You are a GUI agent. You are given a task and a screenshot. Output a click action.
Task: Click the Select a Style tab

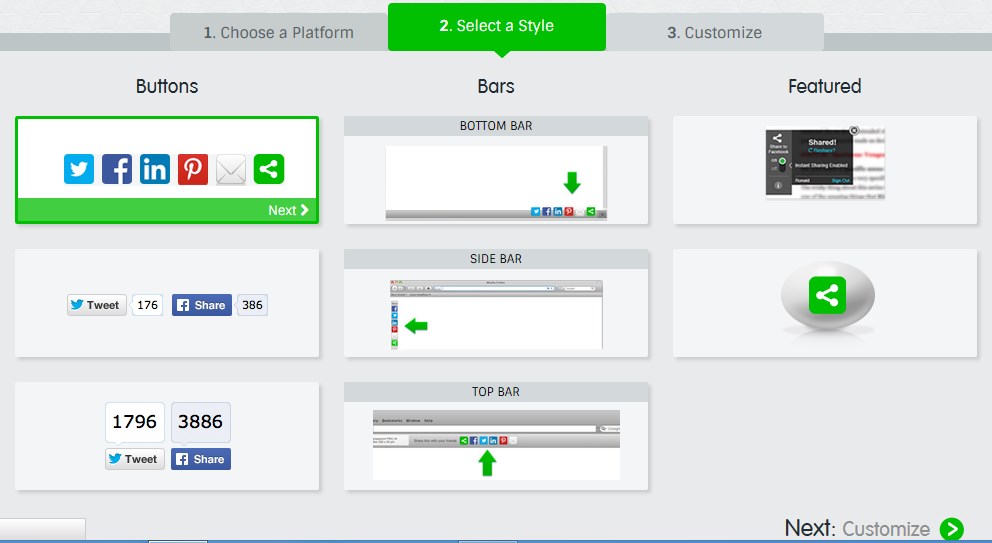pyautogui.click(x=496, y=26)
